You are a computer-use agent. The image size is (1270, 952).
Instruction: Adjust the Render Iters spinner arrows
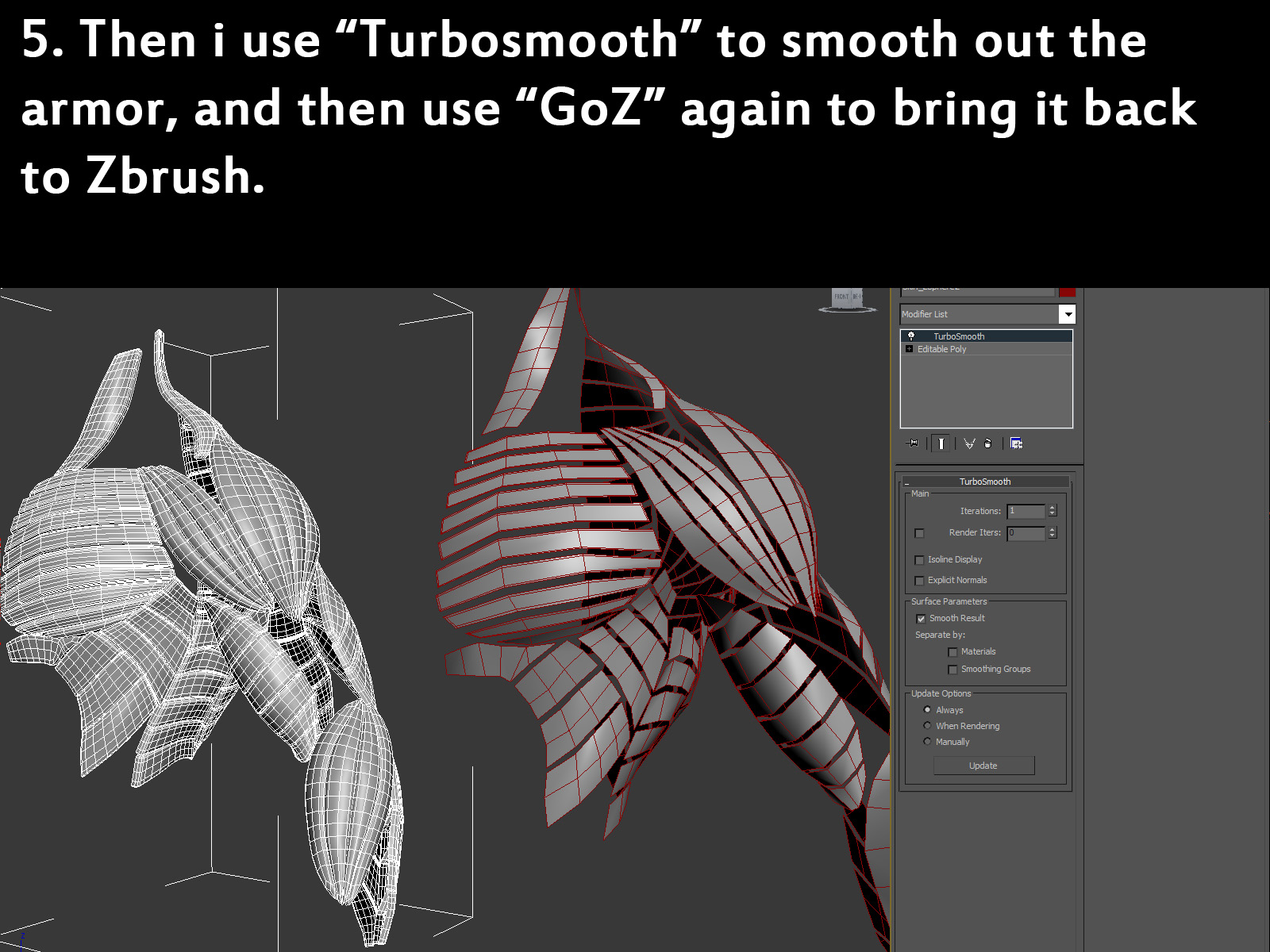coord(1053,533)
